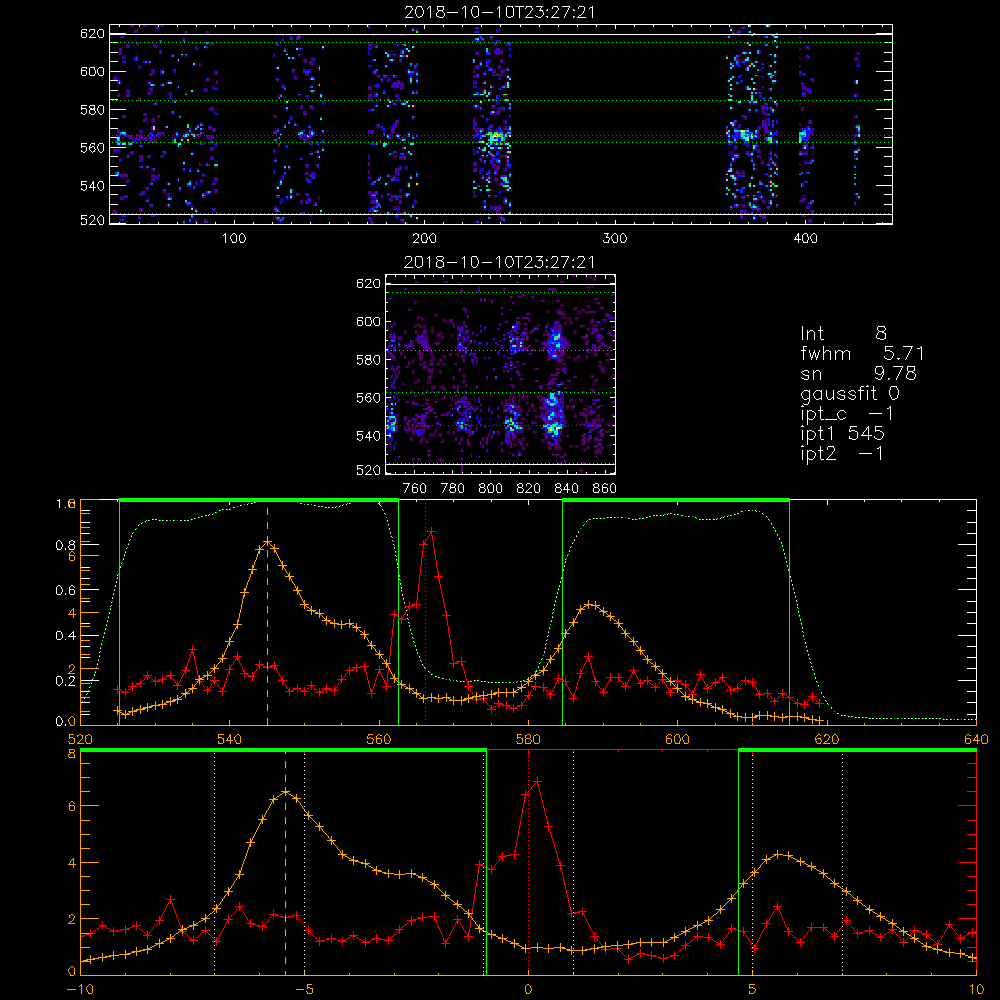
Task: Click x-axis label -10 on the bottom plot
Action: pyautogui.click(x=80, y=990)
